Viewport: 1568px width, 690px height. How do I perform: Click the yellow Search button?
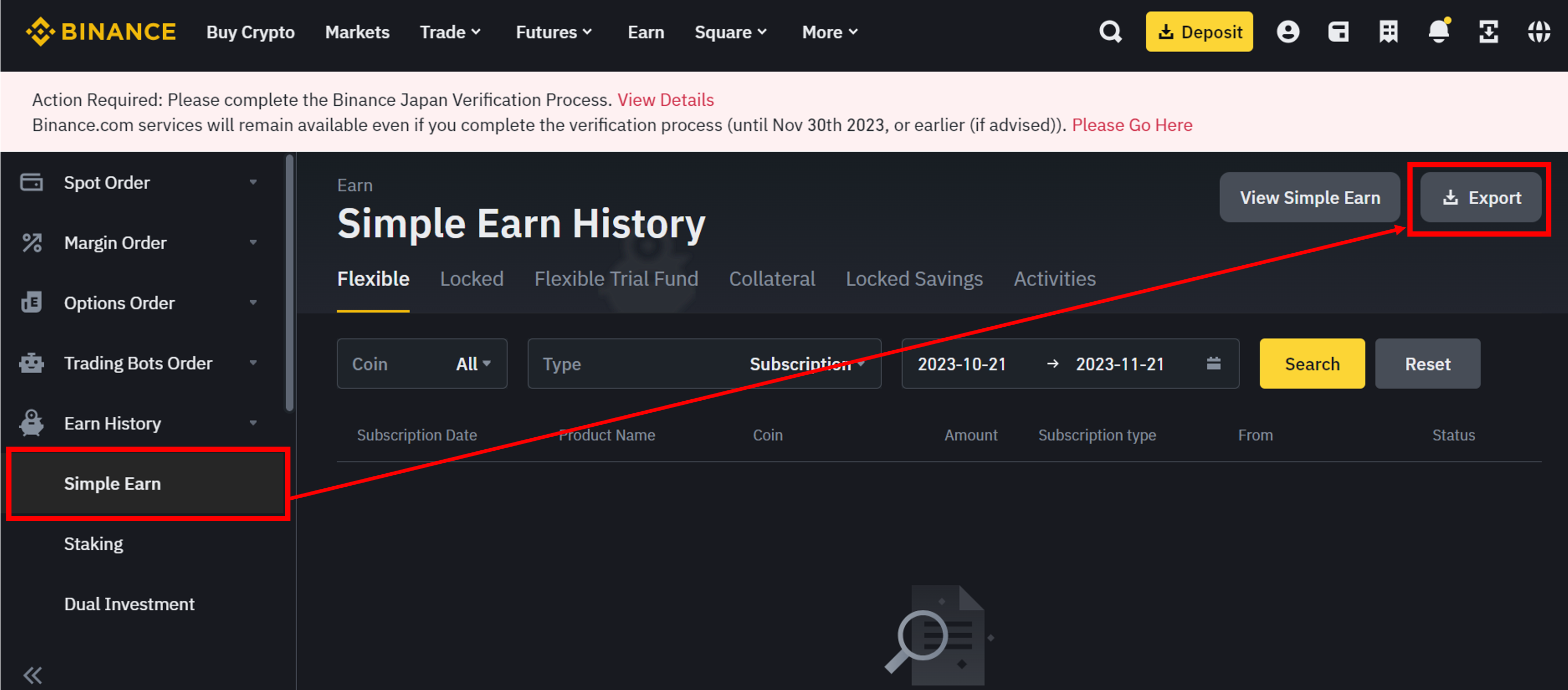[x=1312, y=363]
